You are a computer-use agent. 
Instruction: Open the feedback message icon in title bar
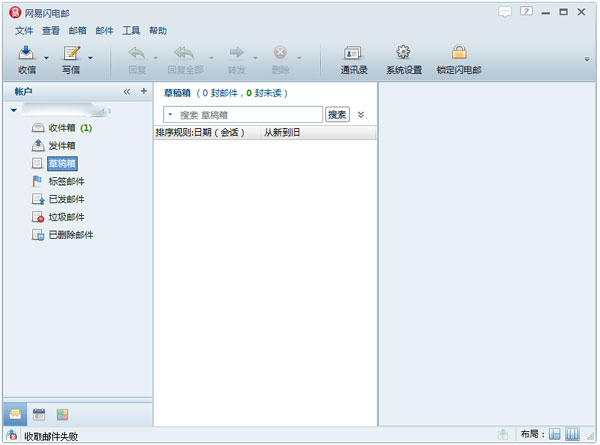coord(505,11)
